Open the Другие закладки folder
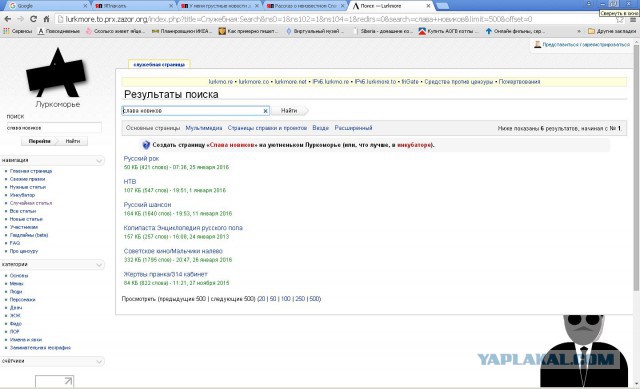The image size is (640, 389). click(x=611, y=31)
